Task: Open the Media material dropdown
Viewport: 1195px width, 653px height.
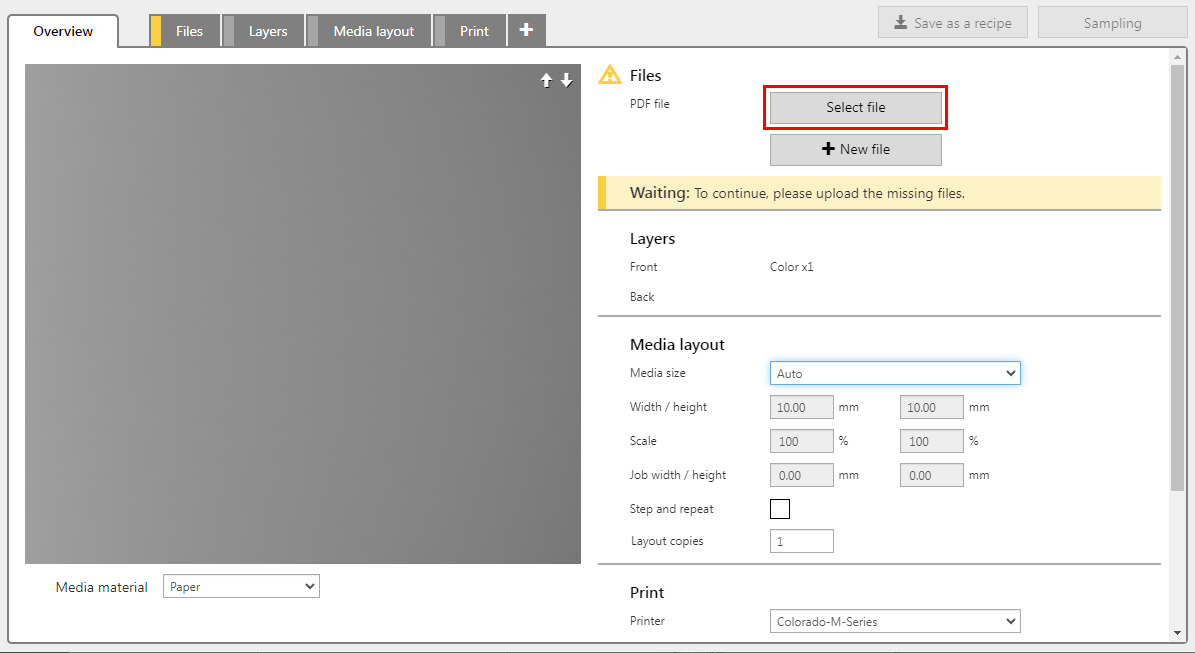Action: (x=241, y=587)
